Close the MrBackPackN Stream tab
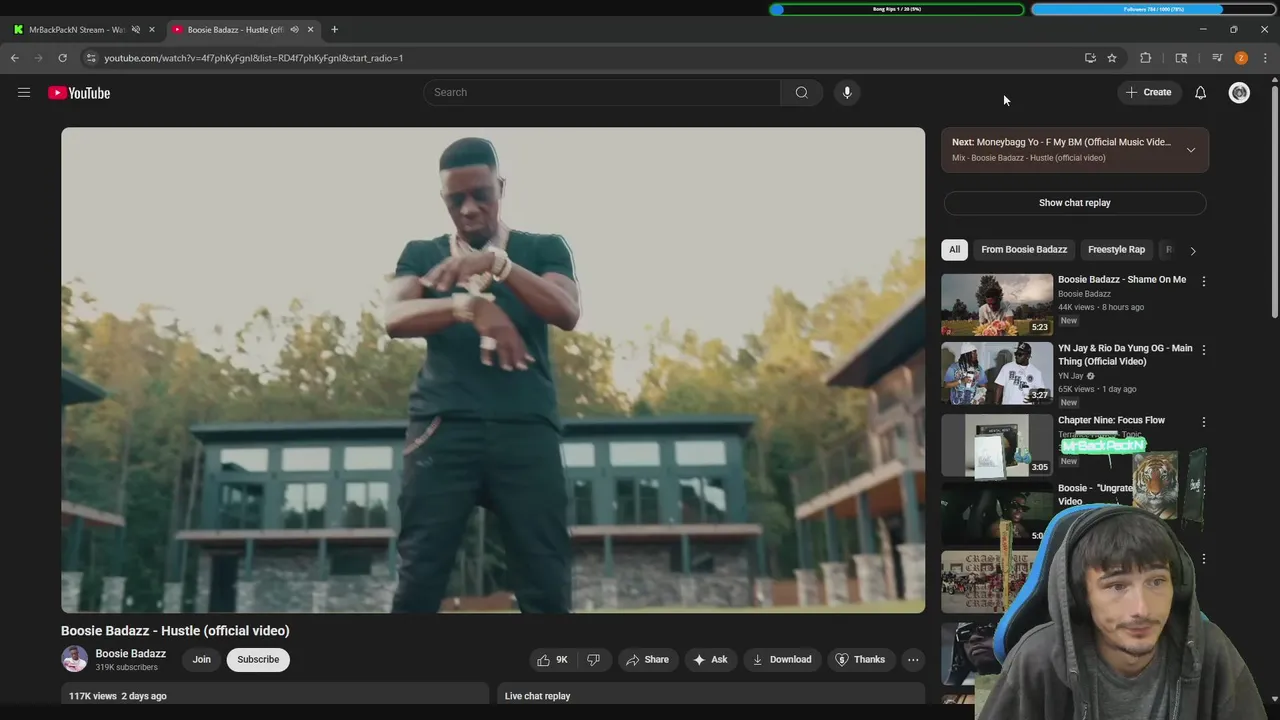The image size is (1280, 720). pyautogui.click(x=152, y=29)
